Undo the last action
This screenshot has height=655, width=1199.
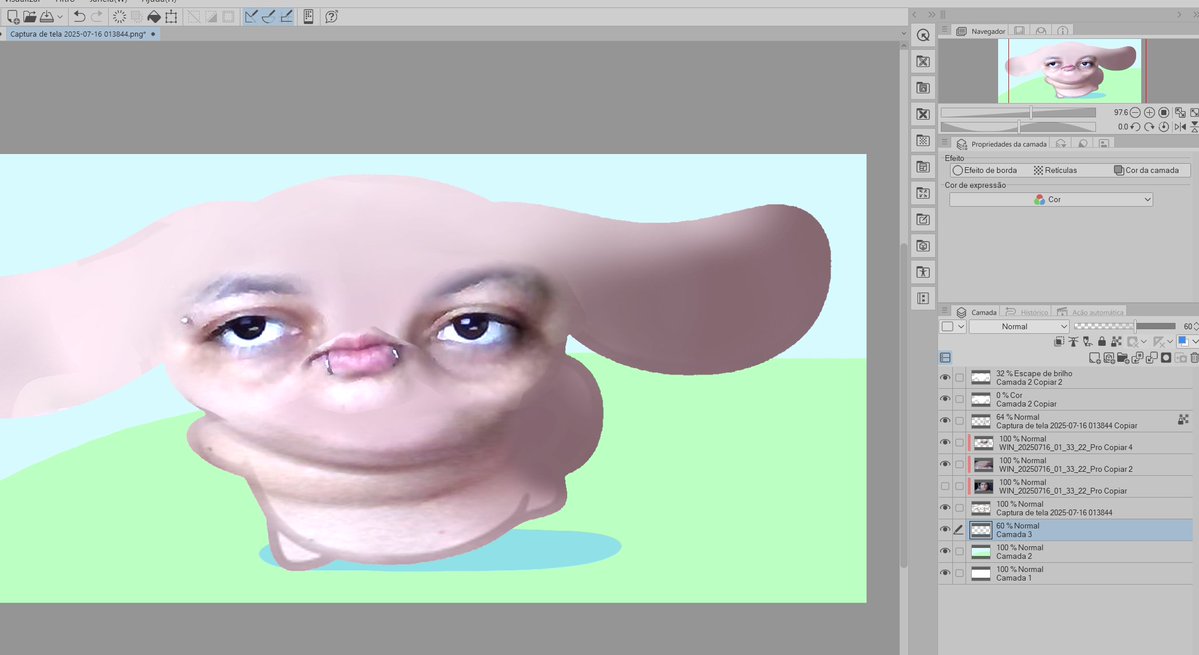[x=79, y=16]
